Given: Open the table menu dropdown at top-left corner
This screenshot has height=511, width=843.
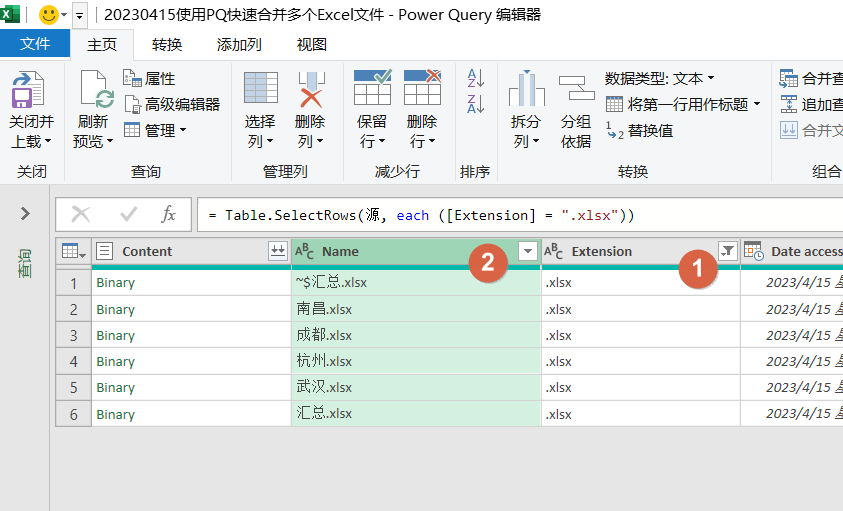Looking at the screenshot, I should point(74,251).
